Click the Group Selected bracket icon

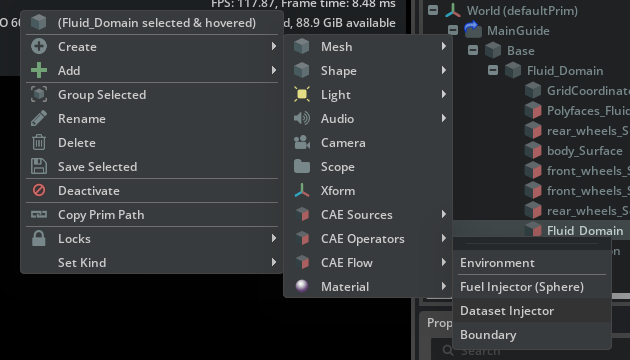click(x=39, y=95)
